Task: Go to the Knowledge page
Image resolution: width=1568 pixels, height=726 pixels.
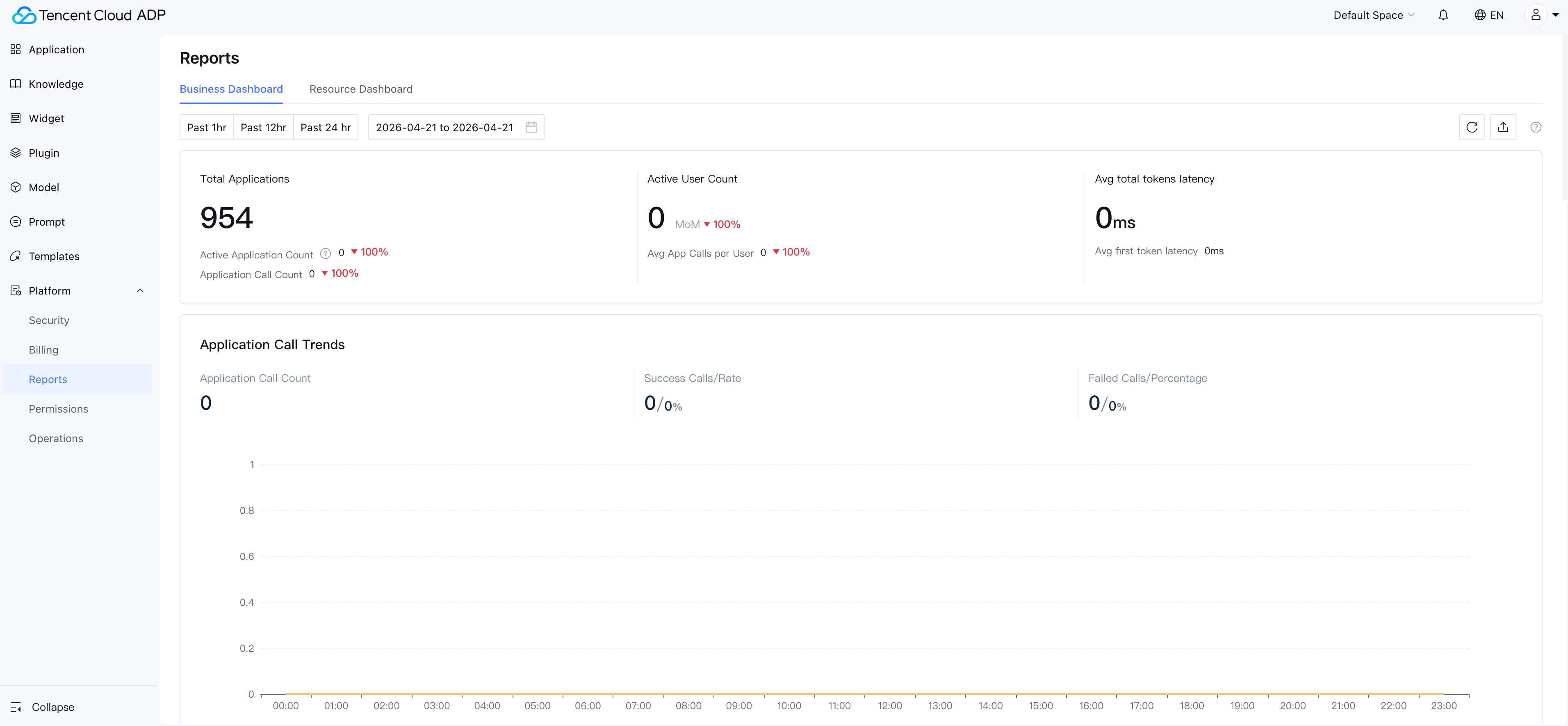Action: (x=55, y=84)
